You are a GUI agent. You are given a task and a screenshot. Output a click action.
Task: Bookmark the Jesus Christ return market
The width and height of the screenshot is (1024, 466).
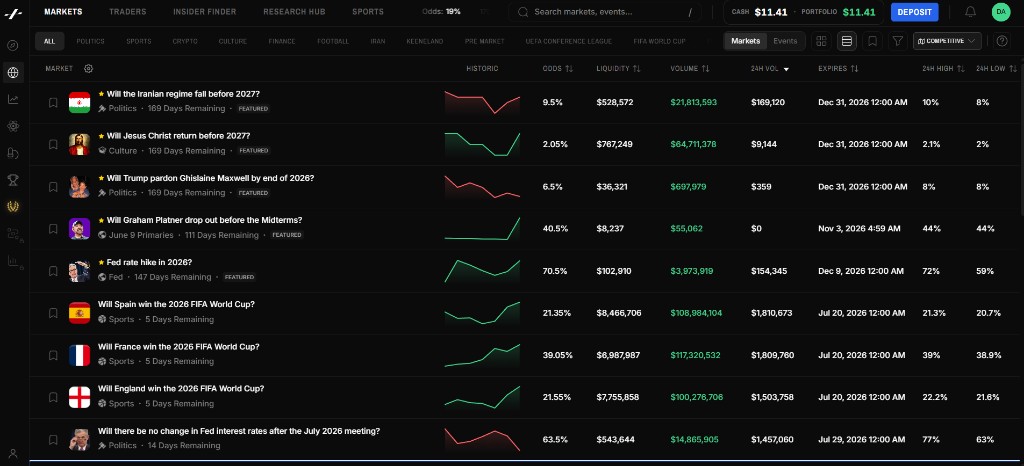pos(53,144)
